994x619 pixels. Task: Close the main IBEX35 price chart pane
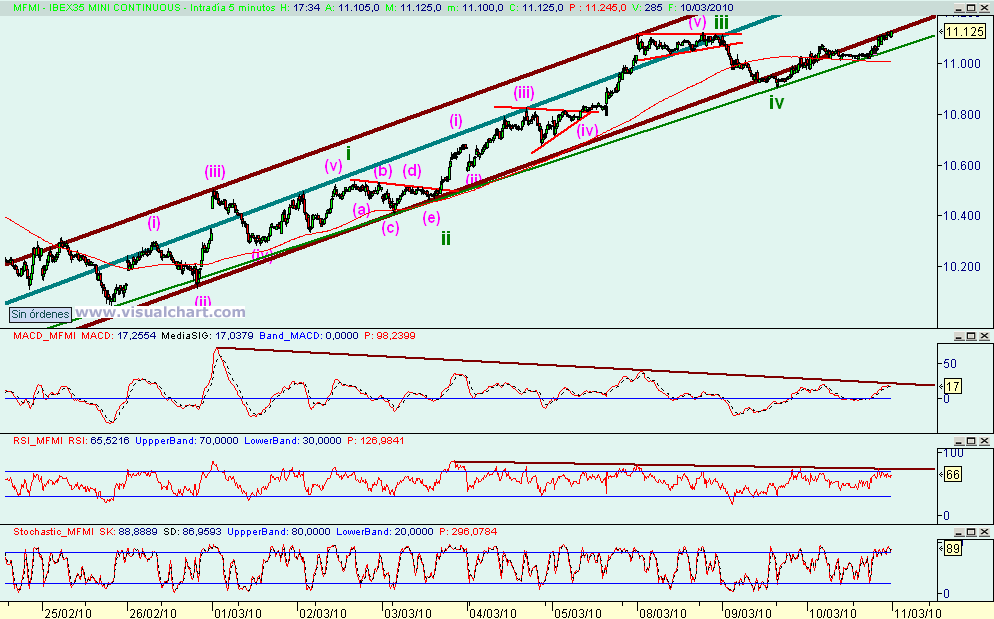click(x=983, y=8)
